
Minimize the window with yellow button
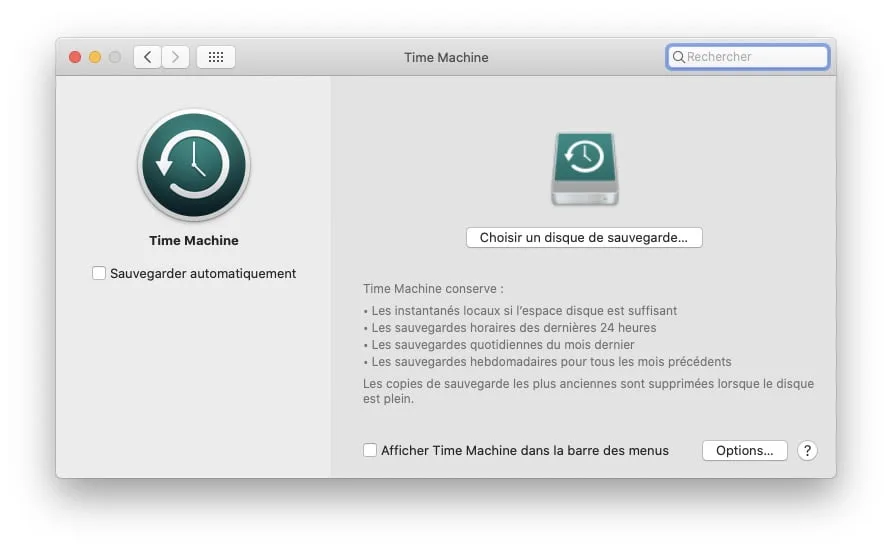click(95, 57)
